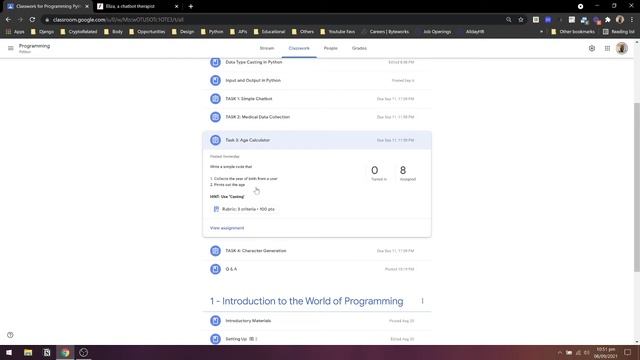Show more bookmarks via the overflow chevron
The width and height of the screenshot is (640, 360).
pos(542,31)
